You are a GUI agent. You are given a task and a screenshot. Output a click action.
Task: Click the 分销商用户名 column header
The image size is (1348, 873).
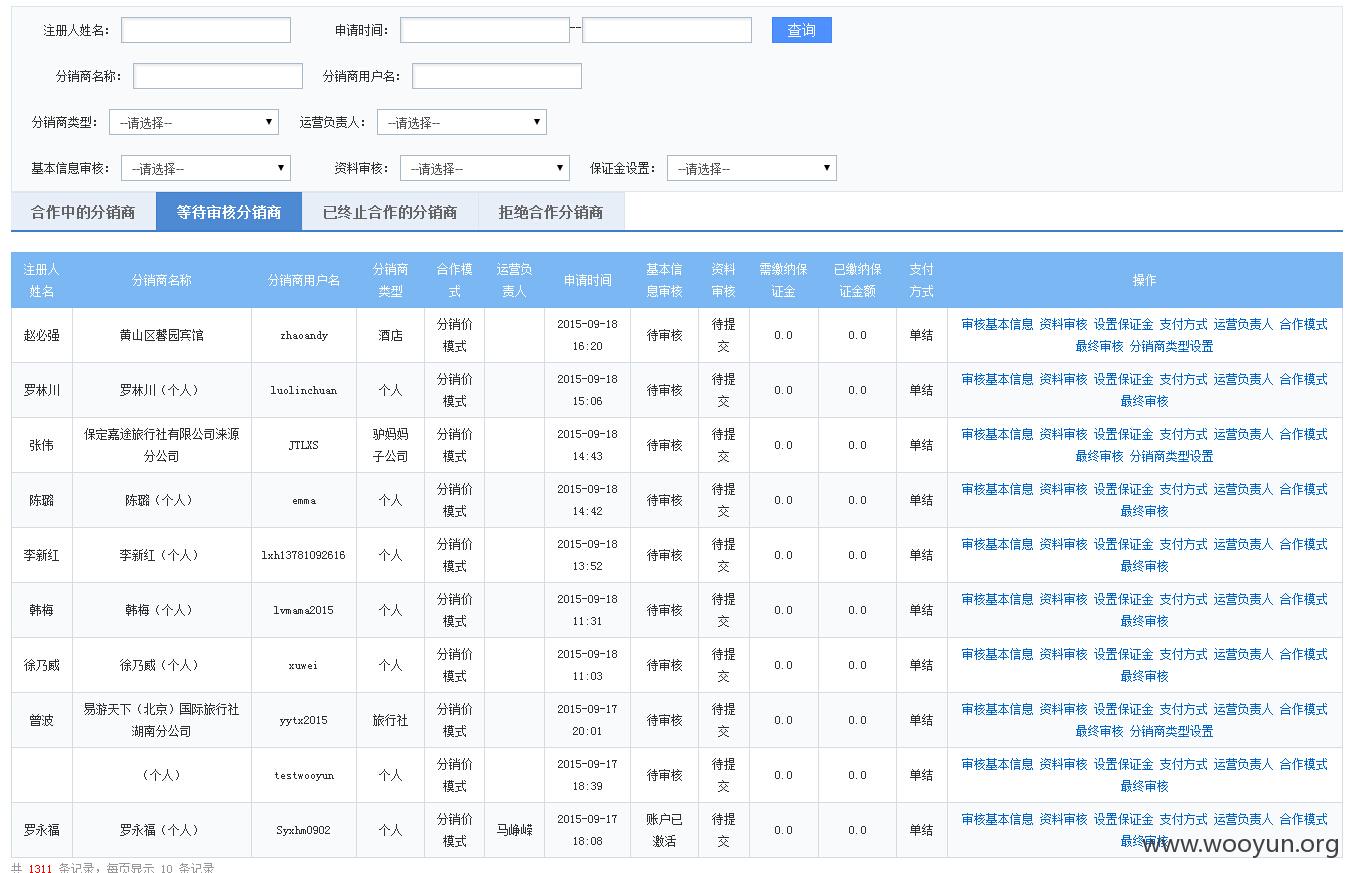click(304, 280)
